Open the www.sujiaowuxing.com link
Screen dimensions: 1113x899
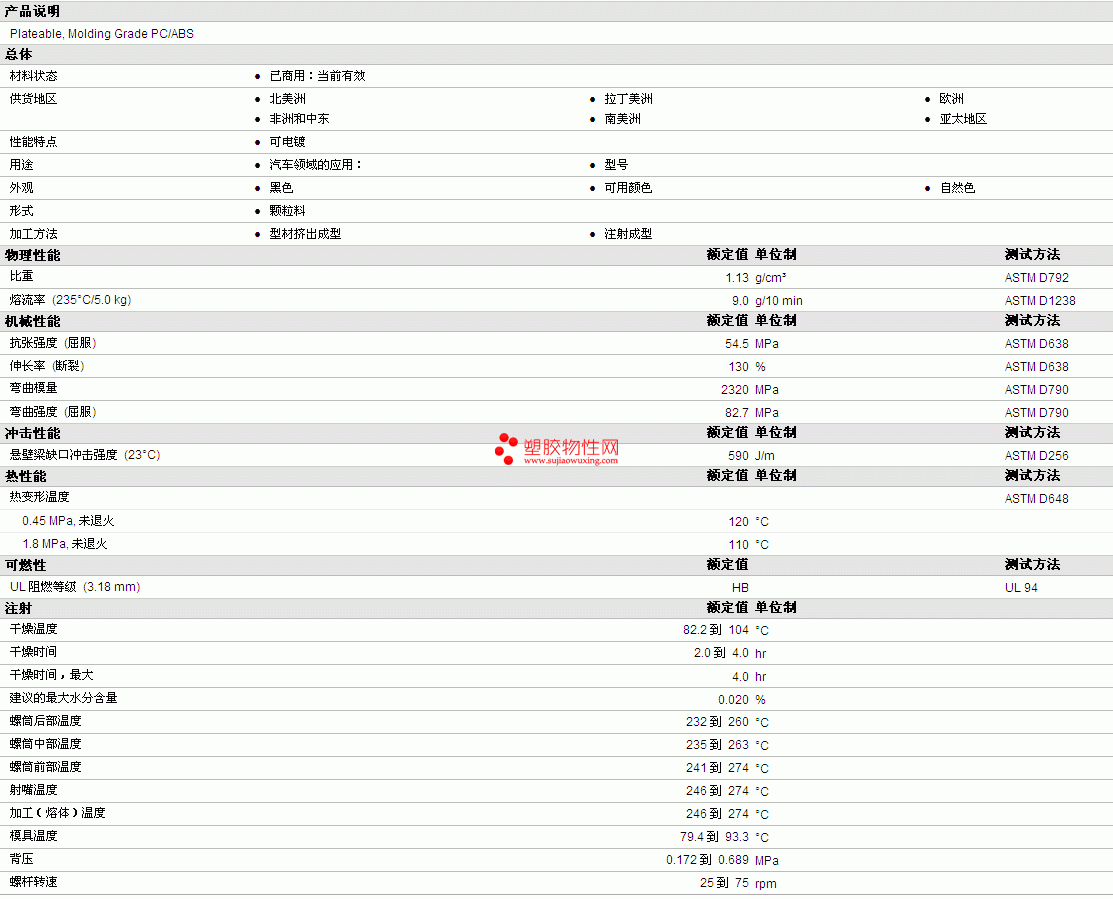(571, 460)
